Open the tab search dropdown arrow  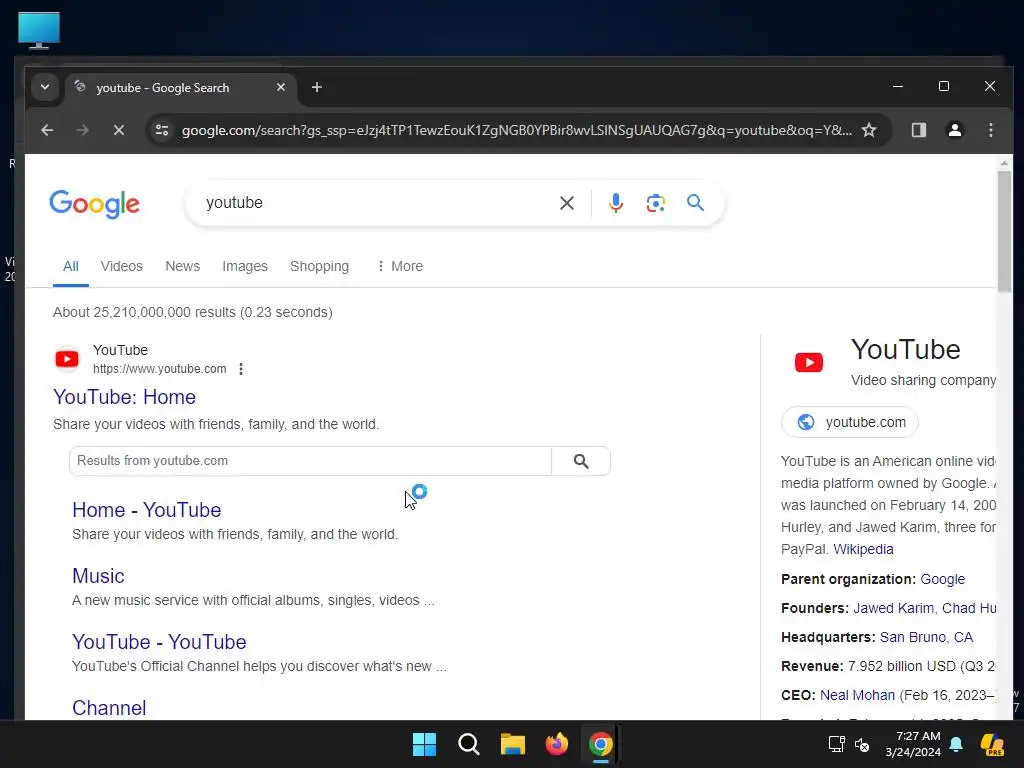point(44,87)
